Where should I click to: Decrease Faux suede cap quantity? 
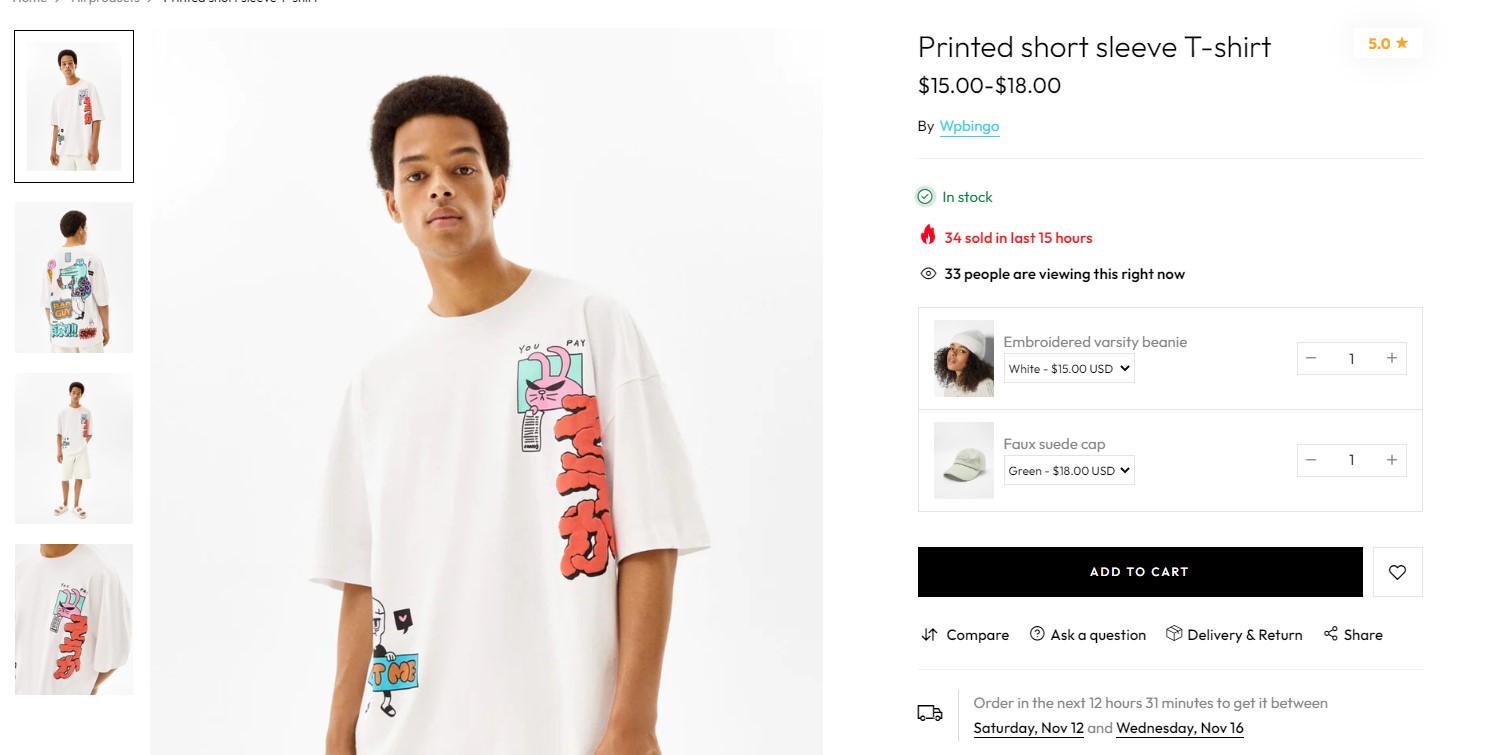[x=1311, y=460]
